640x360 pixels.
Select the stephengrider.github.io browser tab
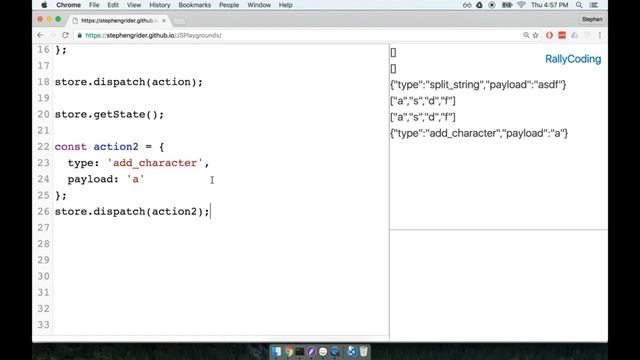pos(117,20)
